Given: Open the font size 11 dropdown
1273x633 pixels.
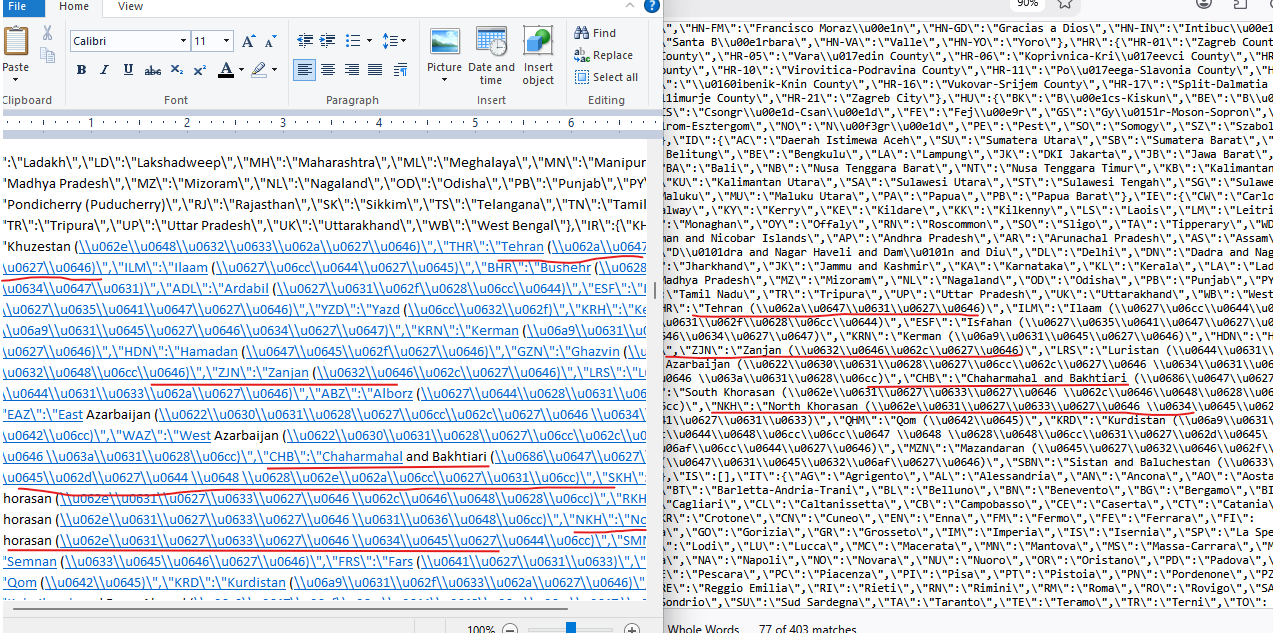Looking at the screenshot, I should pos(227,41).
